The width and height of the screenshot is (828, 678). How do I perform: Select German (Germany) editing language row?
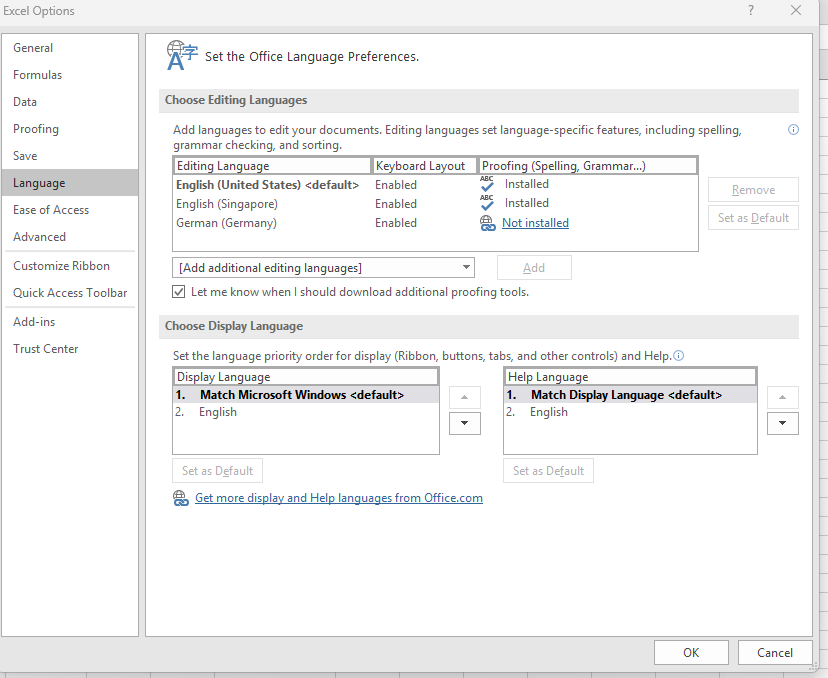(x=435, y=223)
